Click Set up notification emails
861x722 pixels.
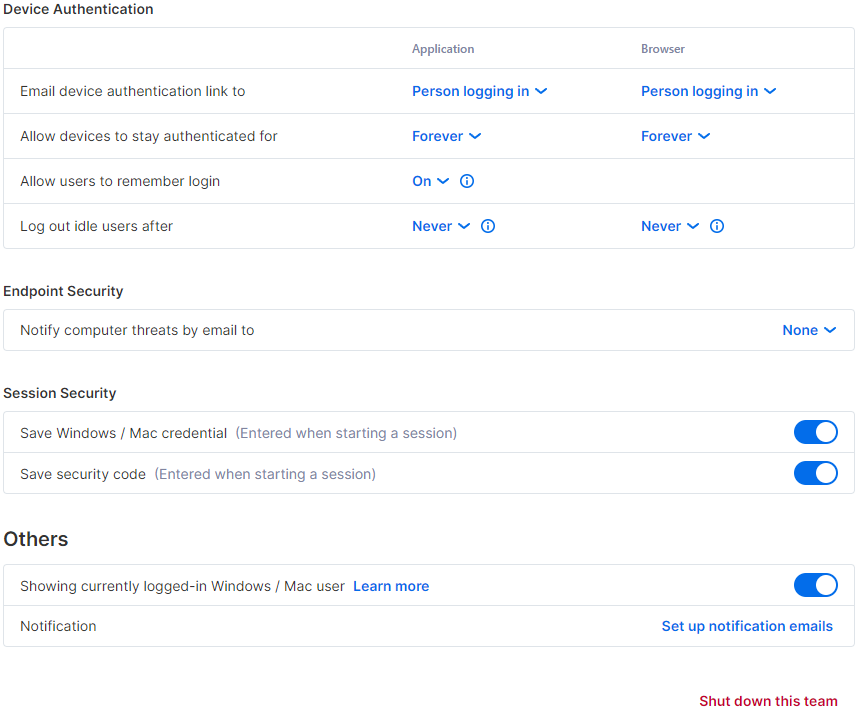[x=747, y=626]
